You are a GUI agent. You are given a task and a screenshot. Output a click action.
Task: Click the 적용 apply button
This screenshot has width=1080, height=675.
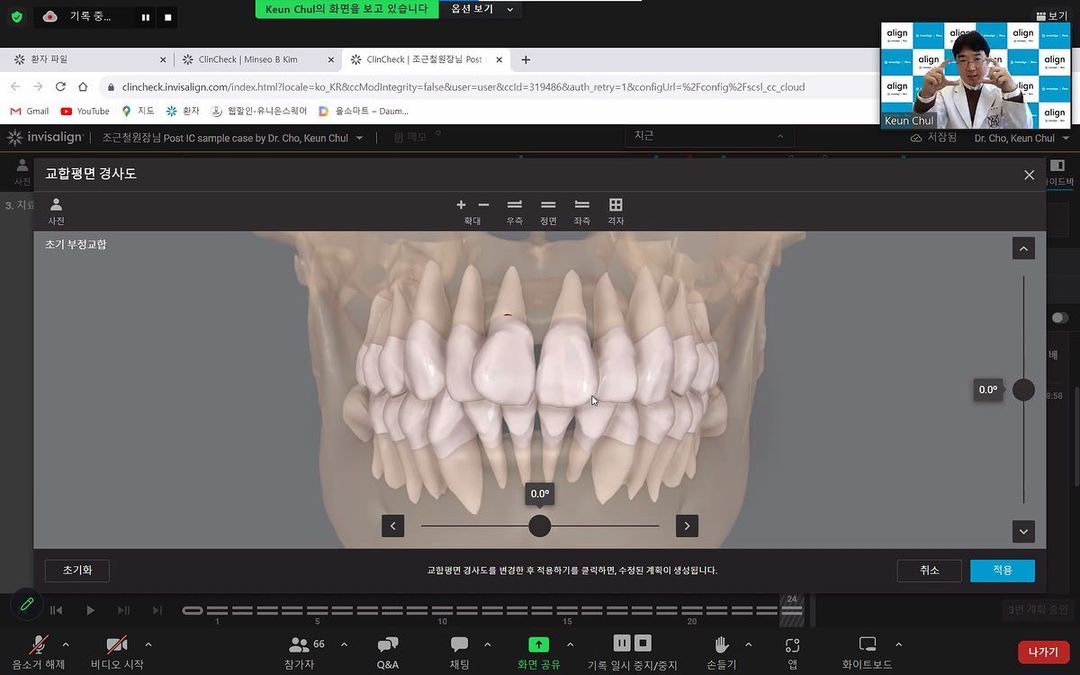pos(1002,570)
